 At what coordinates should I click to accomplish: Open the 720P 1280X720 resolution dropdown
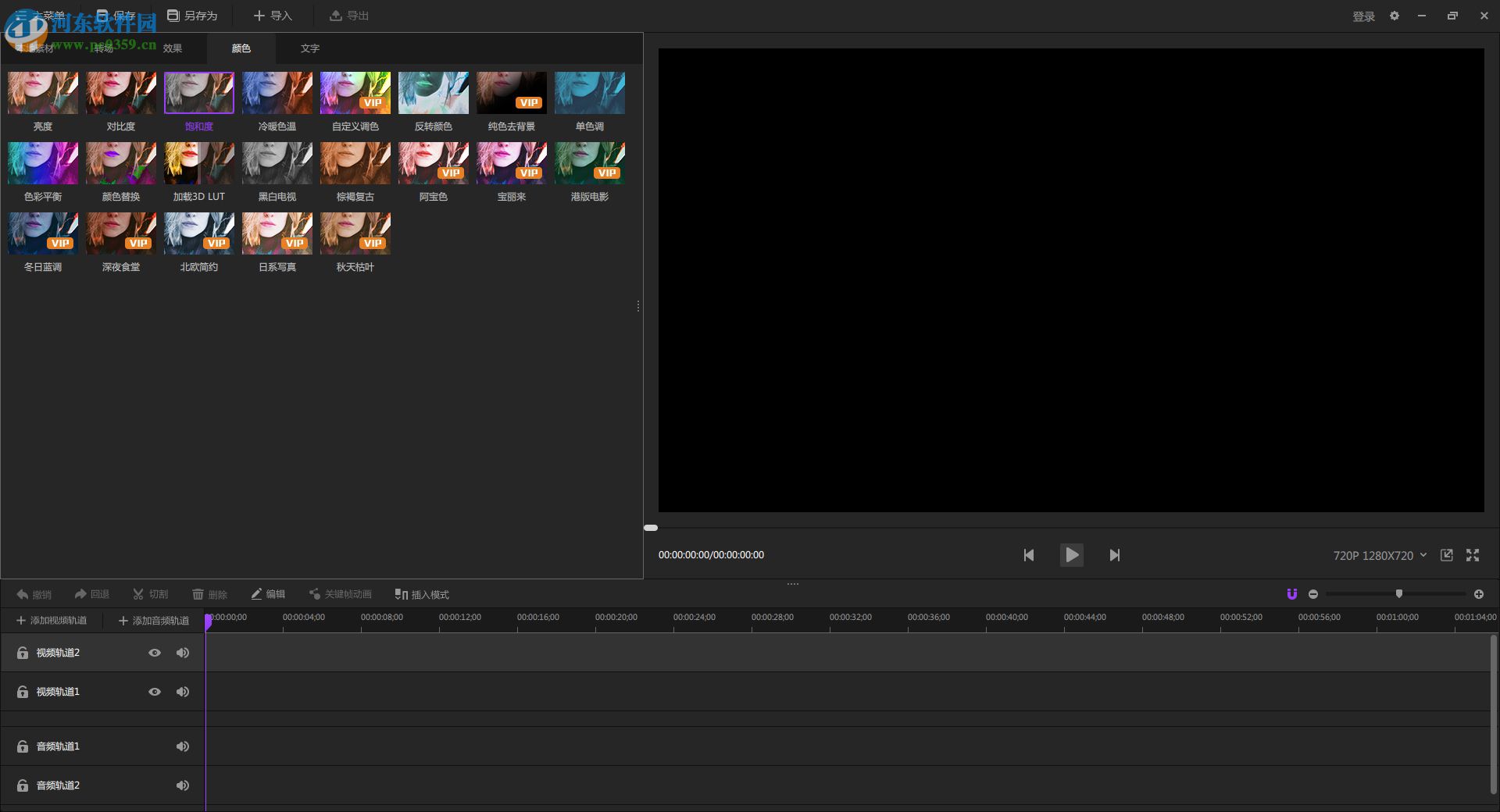[x=1380, y=555]
